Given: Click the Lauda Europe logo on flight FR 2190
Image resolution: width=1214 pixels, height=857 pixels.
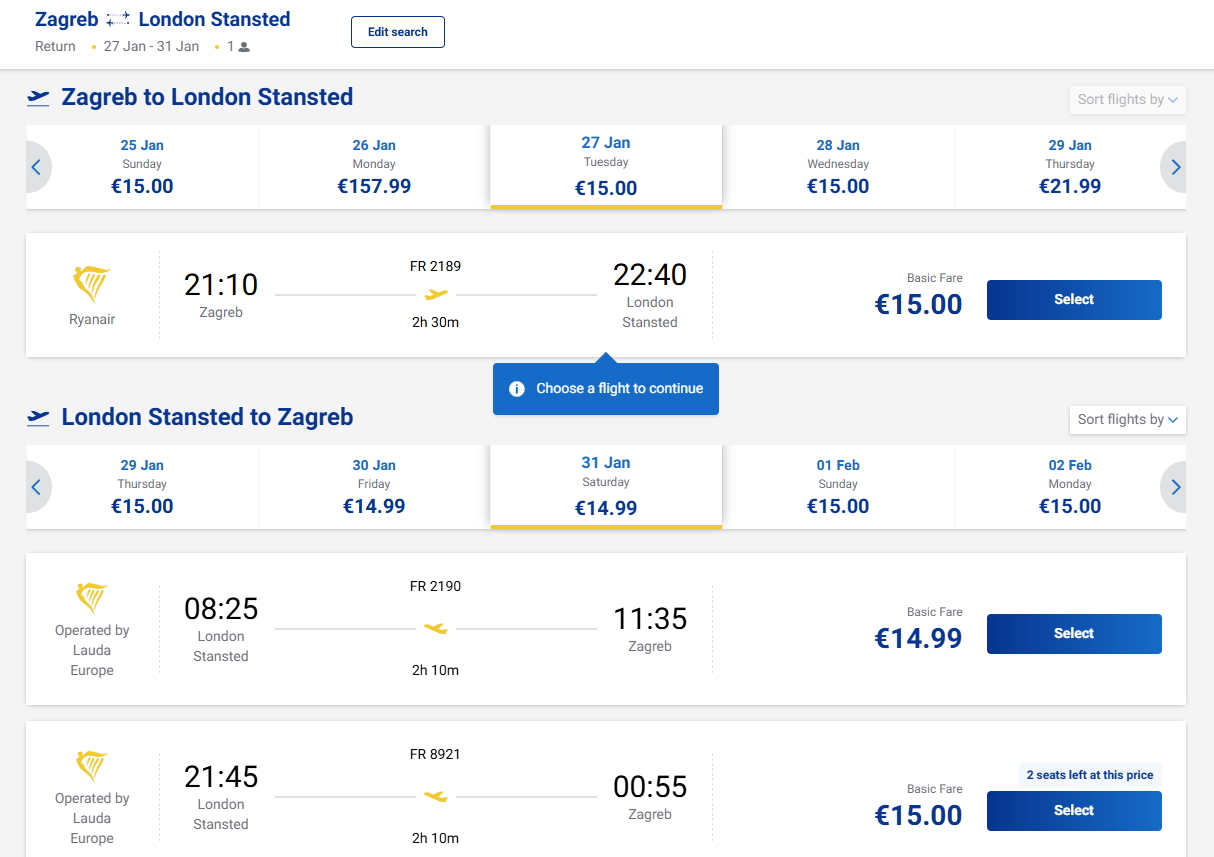Looking at the screenshot, I should (92, 598).
